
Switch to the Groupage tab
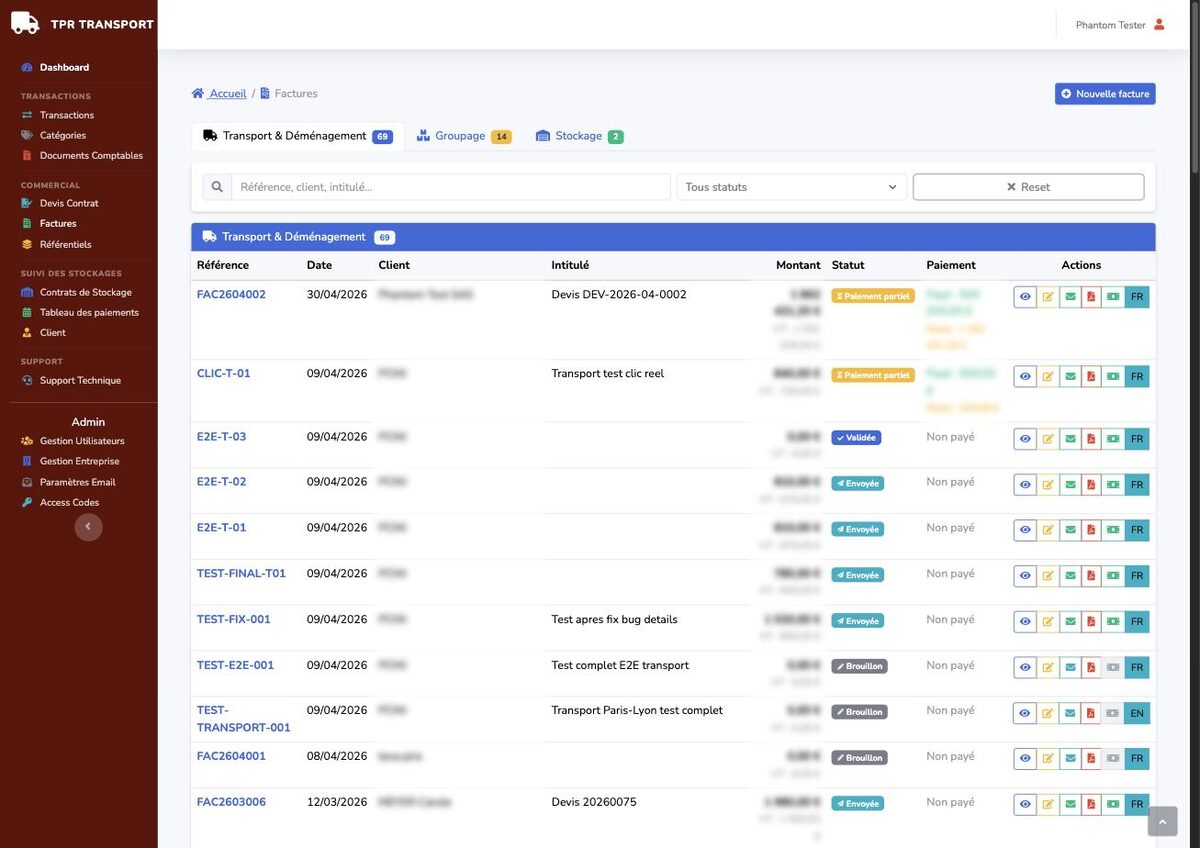[464, 136]
